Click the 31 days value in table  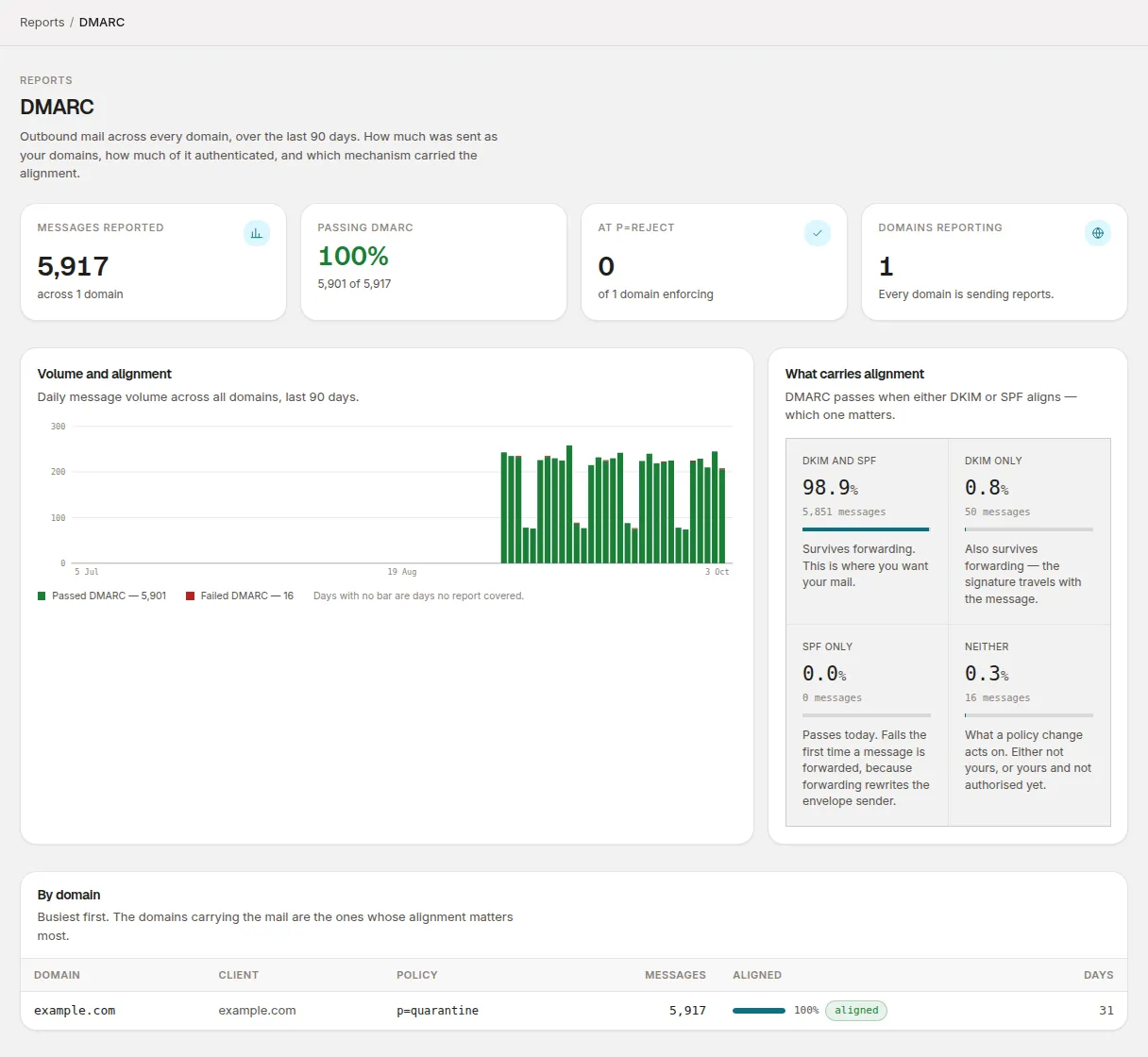pos(1106,1011)
